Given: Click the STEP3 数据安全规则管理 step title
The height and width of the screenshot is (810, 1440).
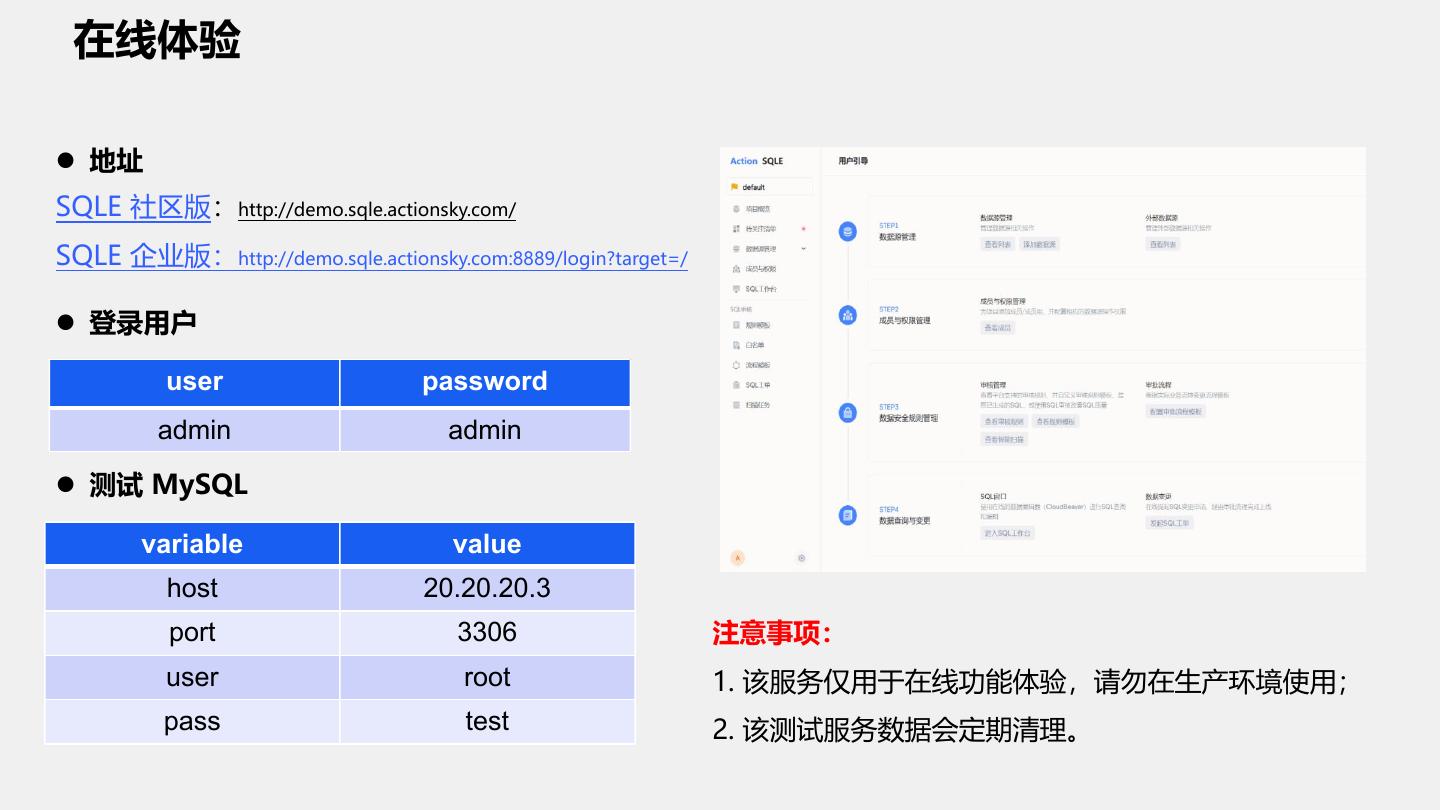Looking at the screenshot, I should point(908,419).
